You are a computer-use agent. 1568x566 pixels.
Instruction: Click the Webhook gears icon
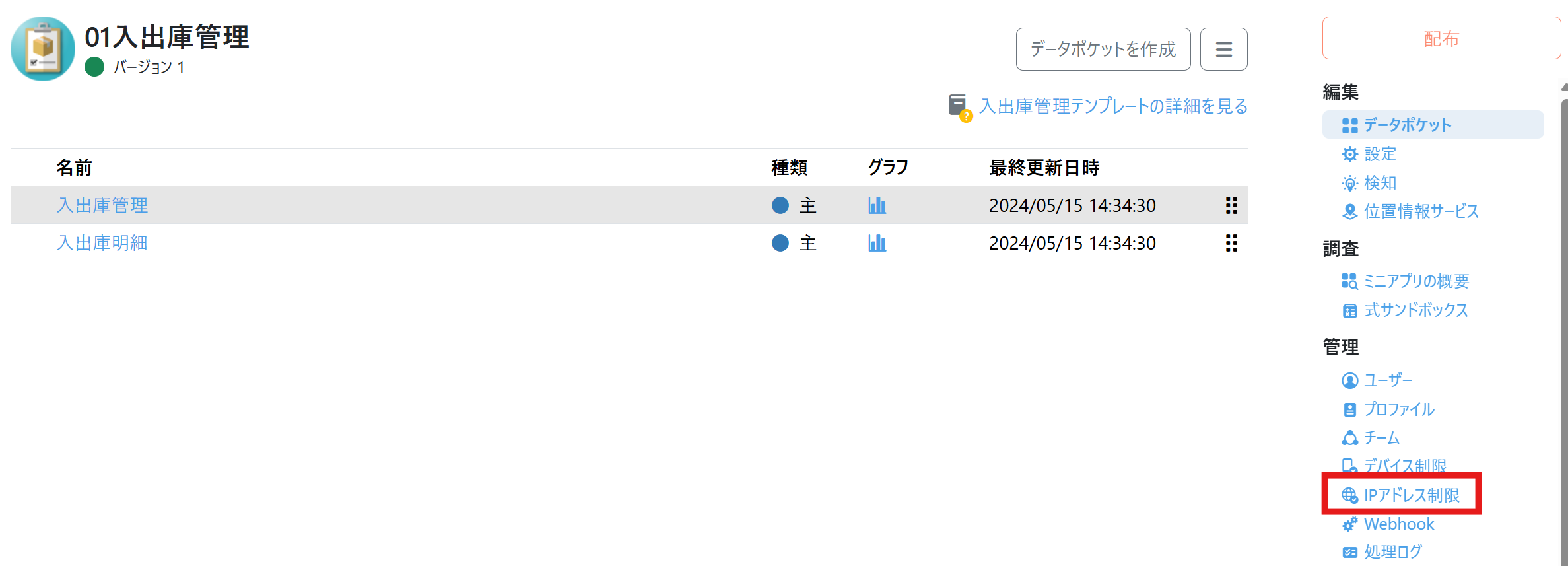tap(1349, 524)
